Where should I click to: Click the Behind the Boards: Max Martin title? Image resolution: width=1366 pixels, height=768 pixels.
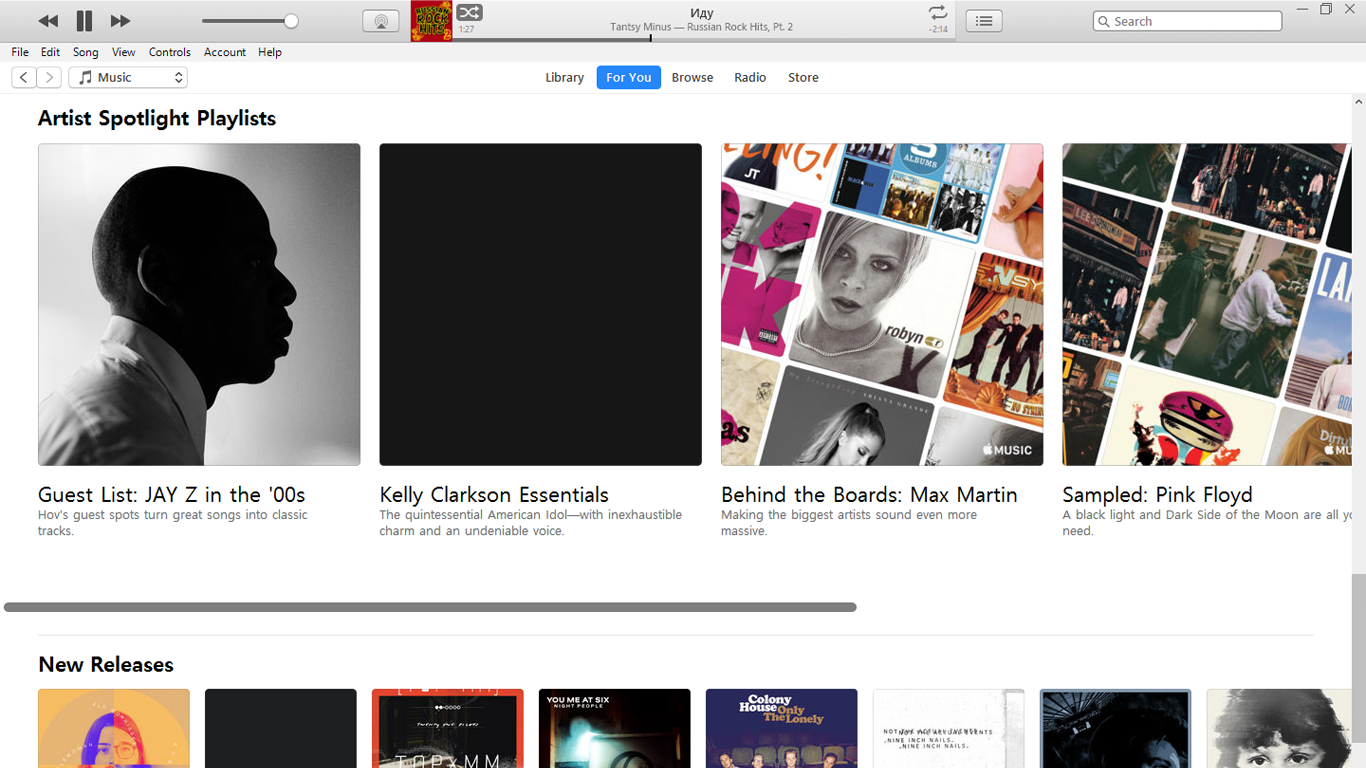(x=869, y=494)
